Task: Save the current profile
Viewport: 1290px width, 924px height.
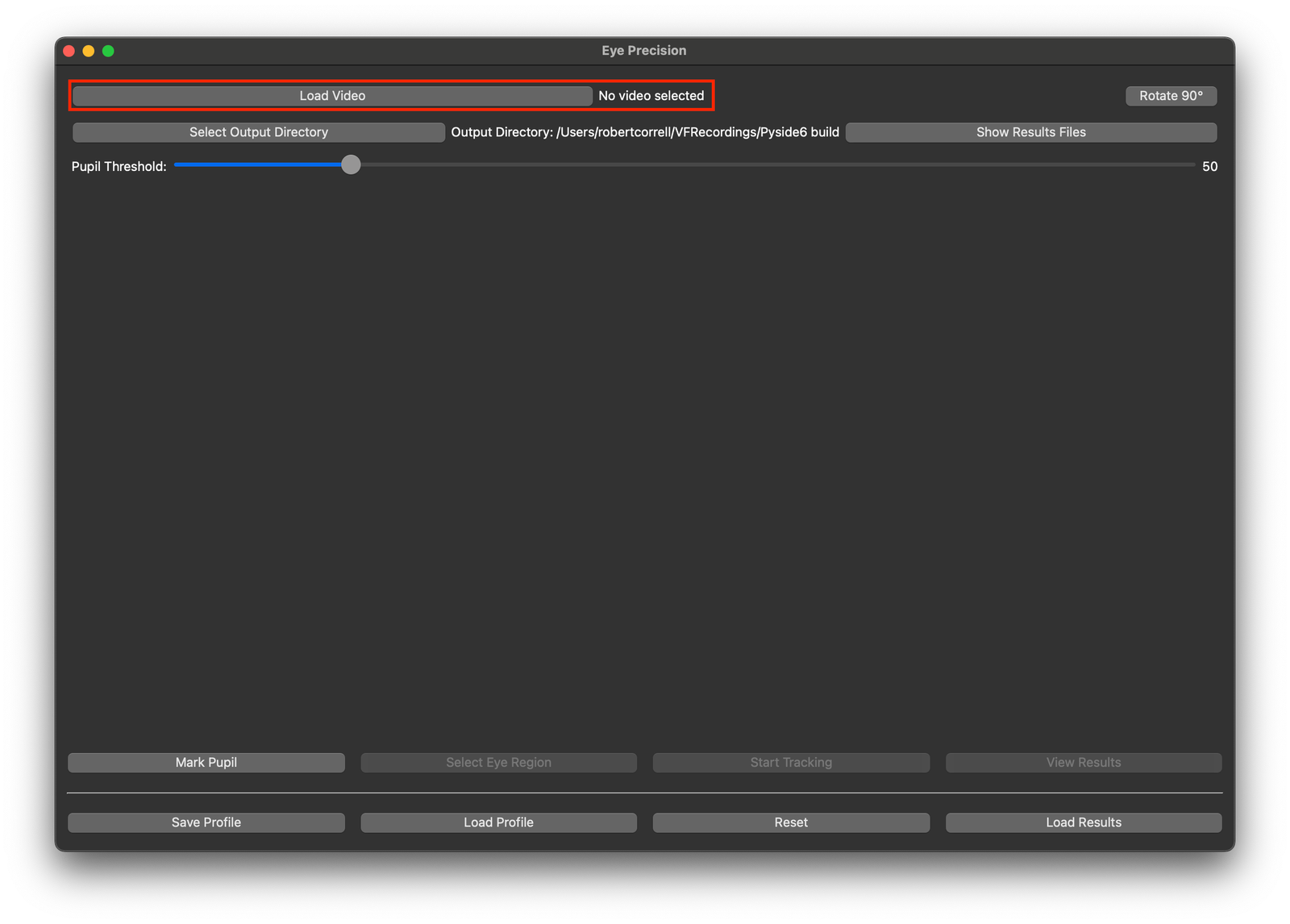Action: 206,822
